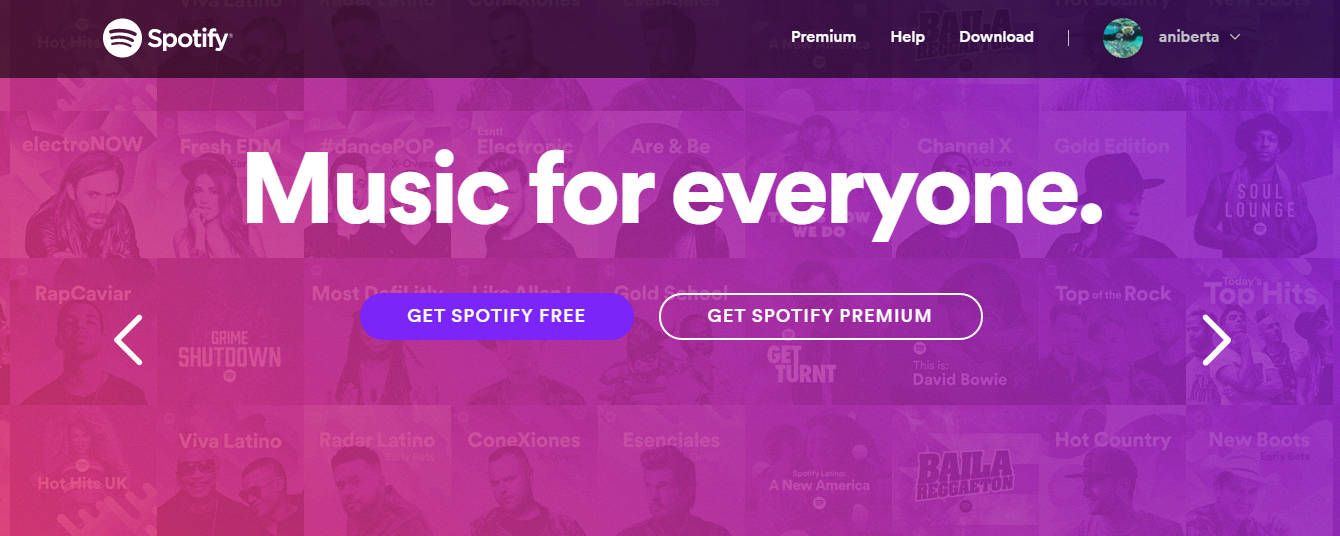Select the Today's Top Hits cover
The image size is (1340, 536).
(1260, 332)
